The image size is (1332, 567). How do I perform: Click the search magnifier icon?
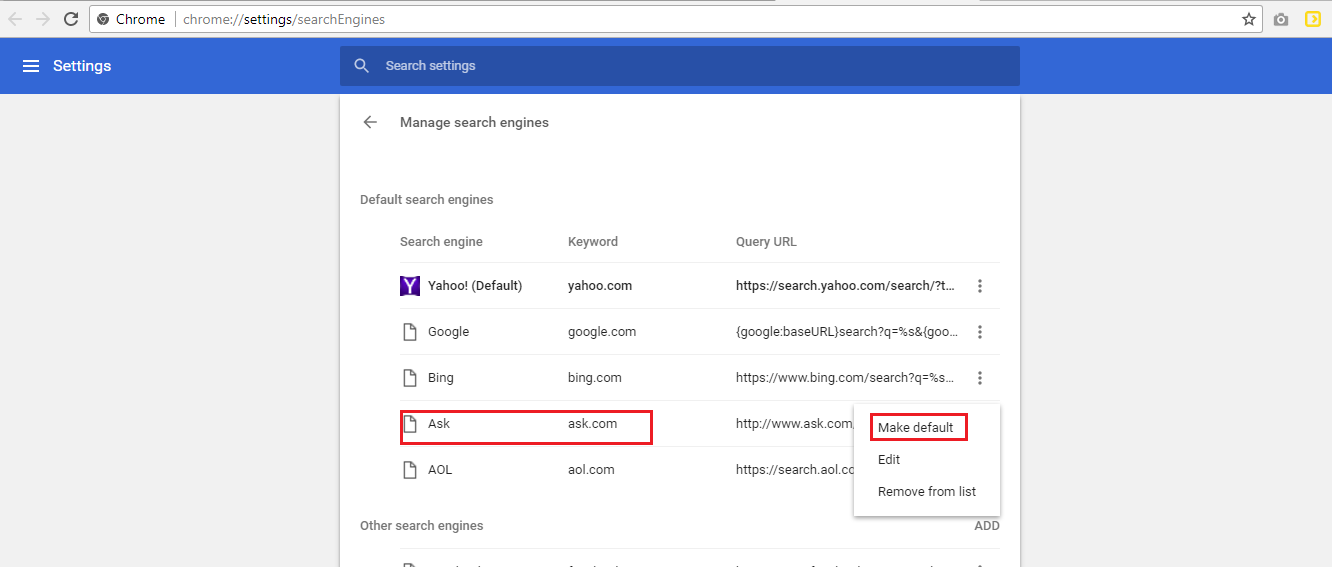click(362, 66)
